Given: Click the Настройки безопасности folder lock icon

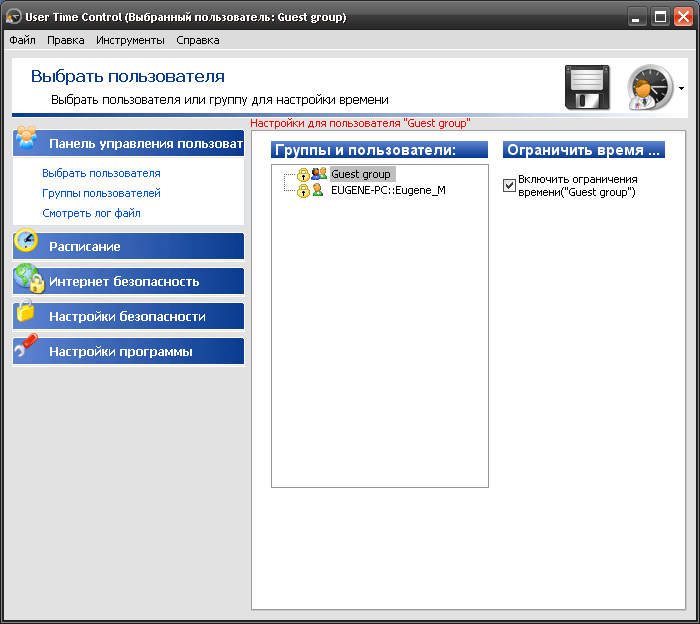Looking at the screenshot, I should (x=27, y=315).
